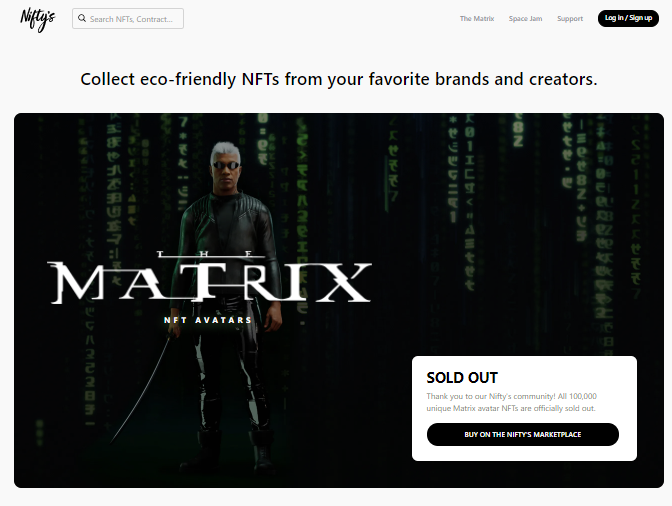The height and width of the screenshot is (506, 672).
Task: Click The Matrix logo in the banner
Action: [209, 277]
